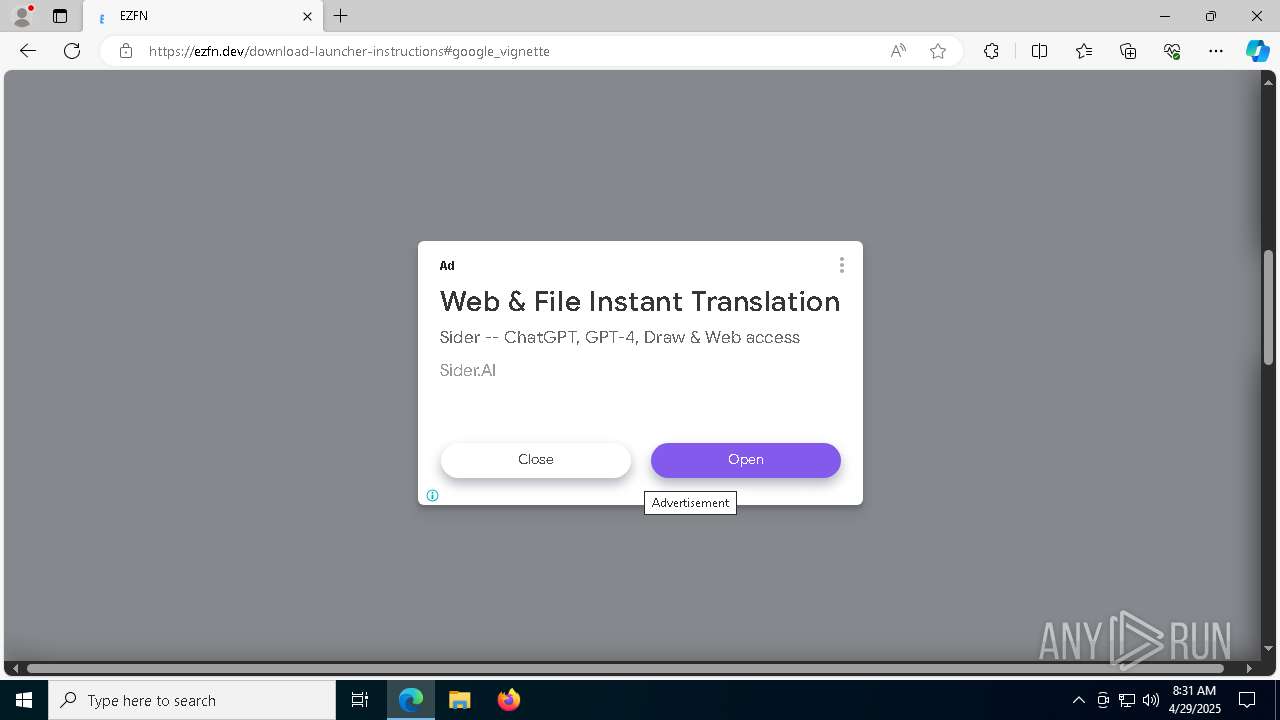1280x720 pixels.
Task: Click the Web & File Instant Translation headline
Action: (x=640, y=301)
